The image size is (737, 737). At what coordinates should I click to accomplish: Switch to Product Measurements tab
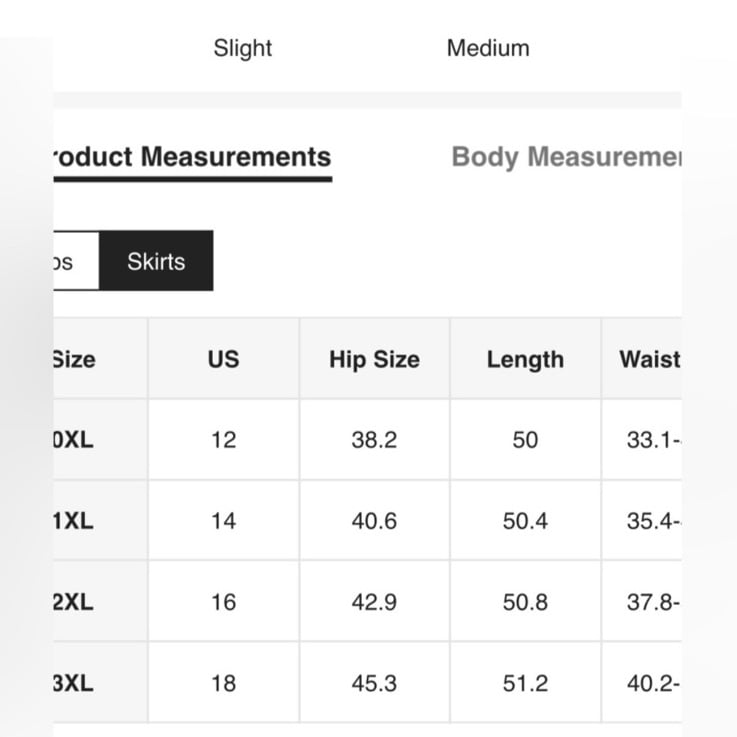(x=193, y=157)
